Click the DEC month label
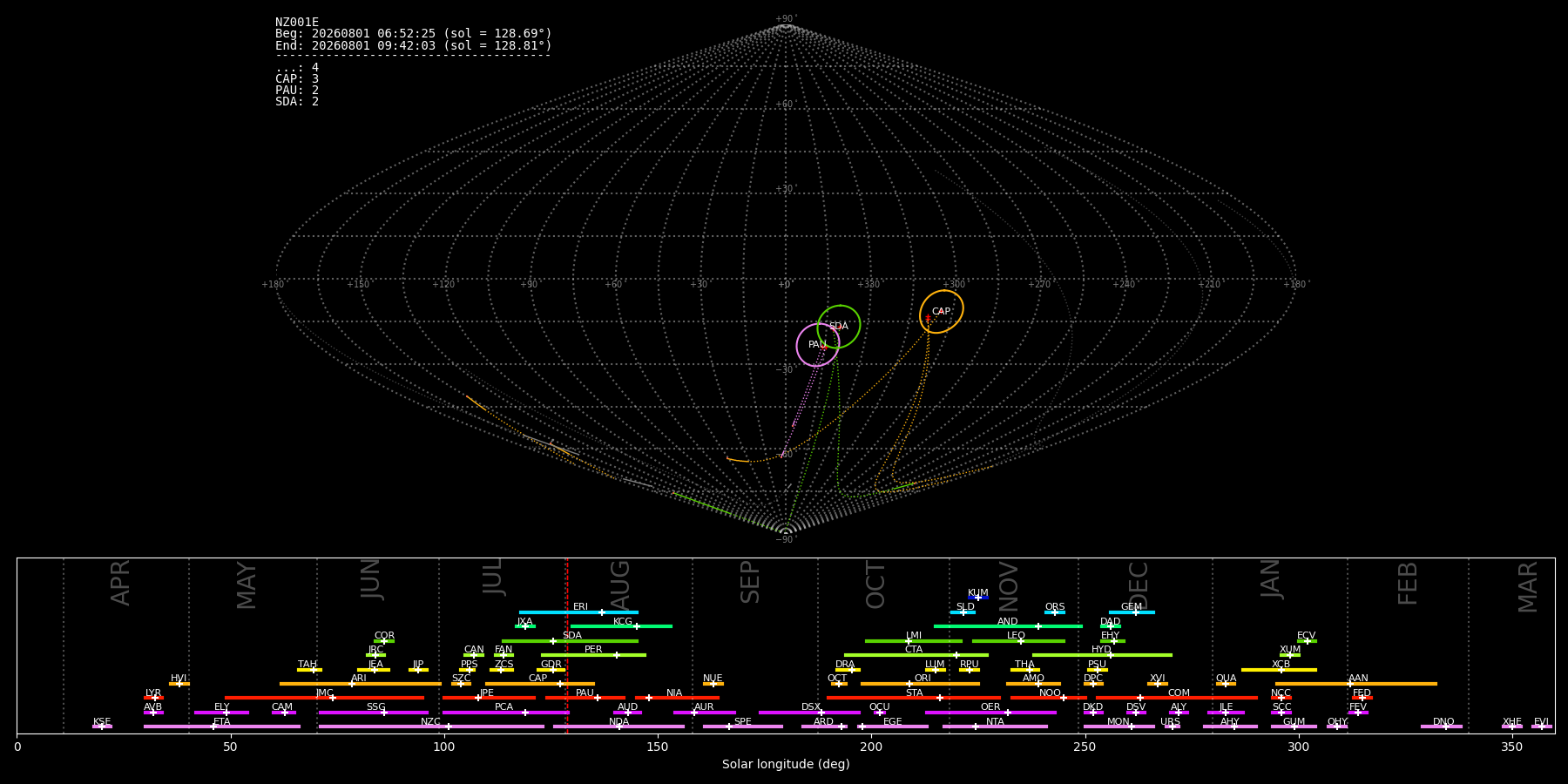 tap(1139, 585)
